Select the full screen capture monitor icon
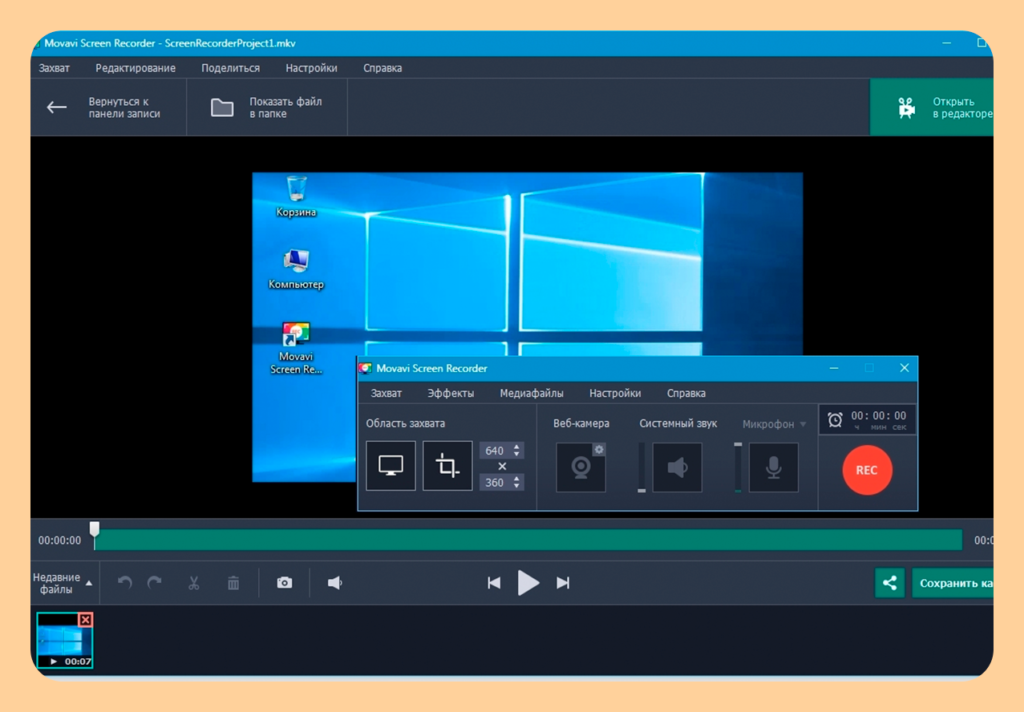Viewport: 1024px width, 712px height. tap(391, 466)
